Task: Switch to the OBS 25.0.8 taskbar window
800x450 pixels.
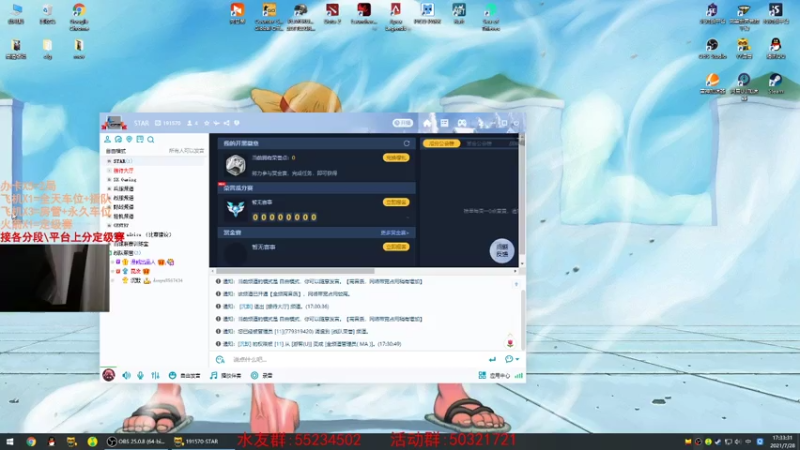Action: [x=136, y=441]
